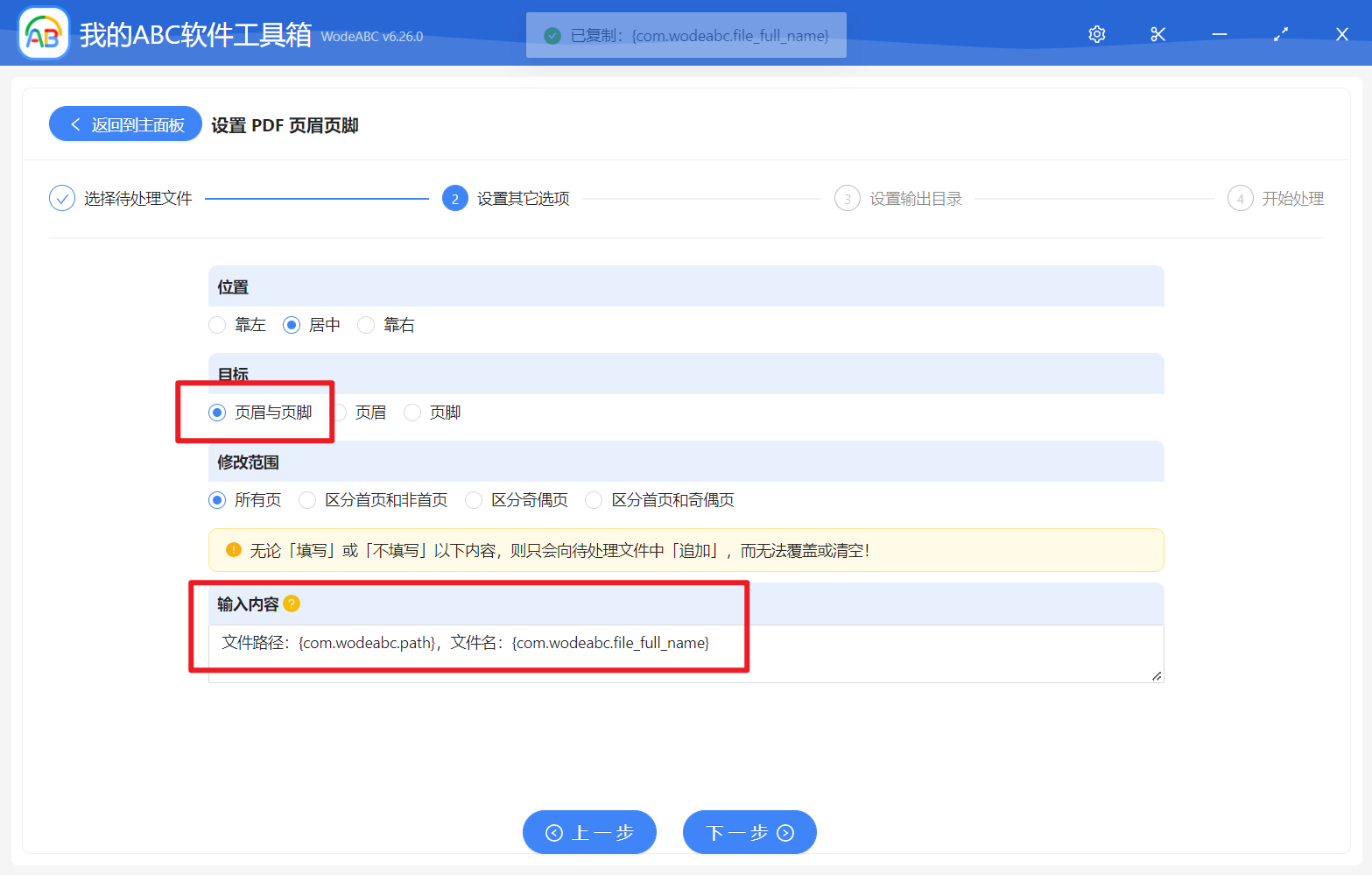Screen dimensions: 1372x875
Task: Click the step 1 checkmark circle icon
Action: tap(62, 199)
